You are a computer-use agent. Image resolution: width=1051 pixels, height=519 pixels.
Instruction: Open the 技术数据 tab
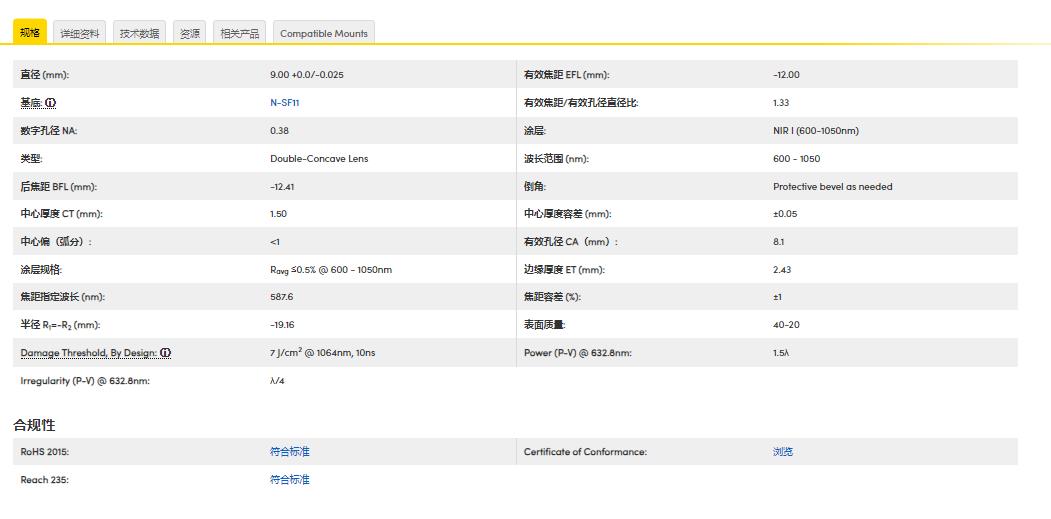click(139, 33)
